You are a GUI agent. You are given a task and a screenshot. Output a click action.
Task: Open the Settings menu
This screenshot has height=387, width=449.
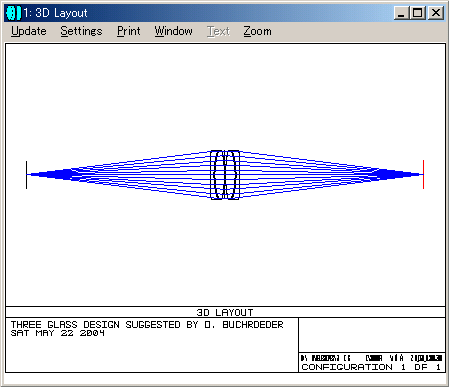click(81, 31)
